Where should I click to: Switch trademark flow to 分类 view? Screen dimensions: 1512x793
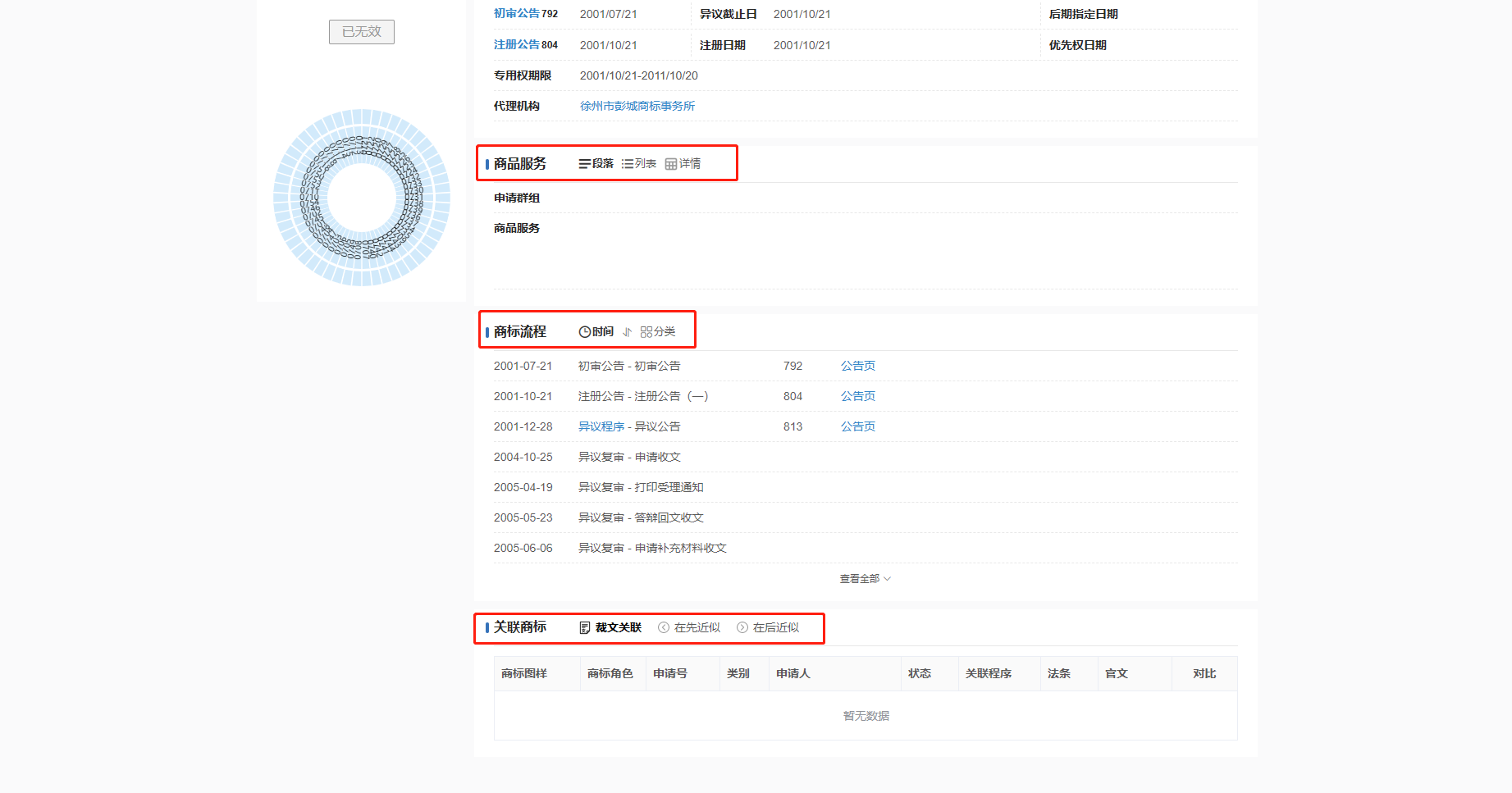tap(658, 332)
